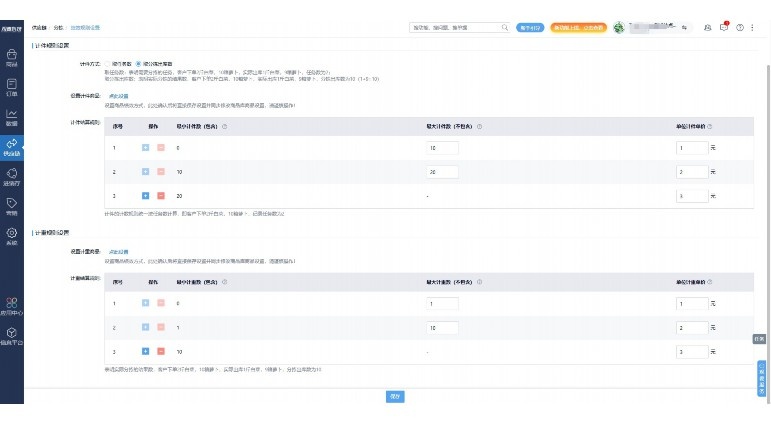Click the plus icon in piece-count row 3

point(146,196)
